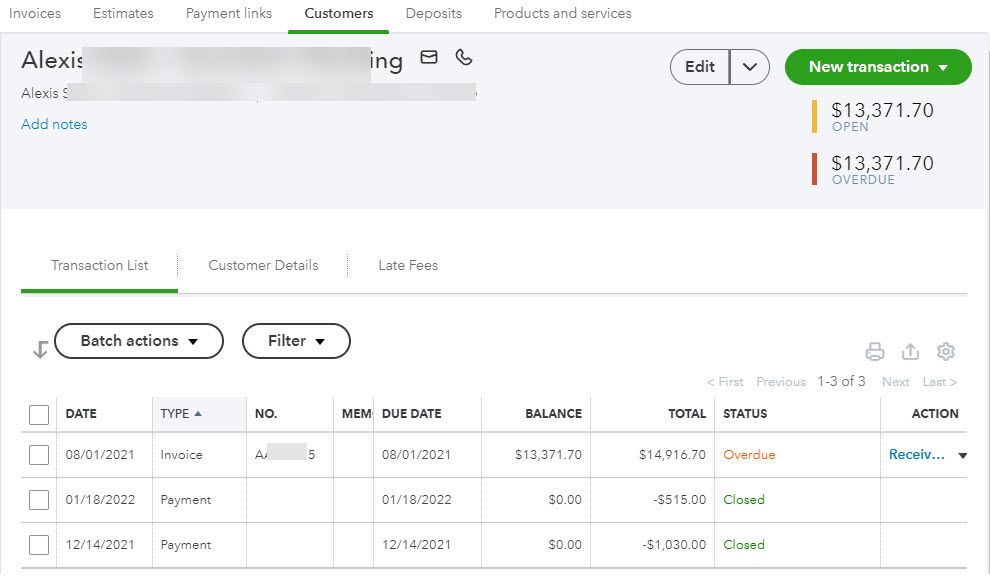990x576 pixels.
Task: Check the checkbox for the 08/01/2021 invoice row
Action: coord(39,454)
